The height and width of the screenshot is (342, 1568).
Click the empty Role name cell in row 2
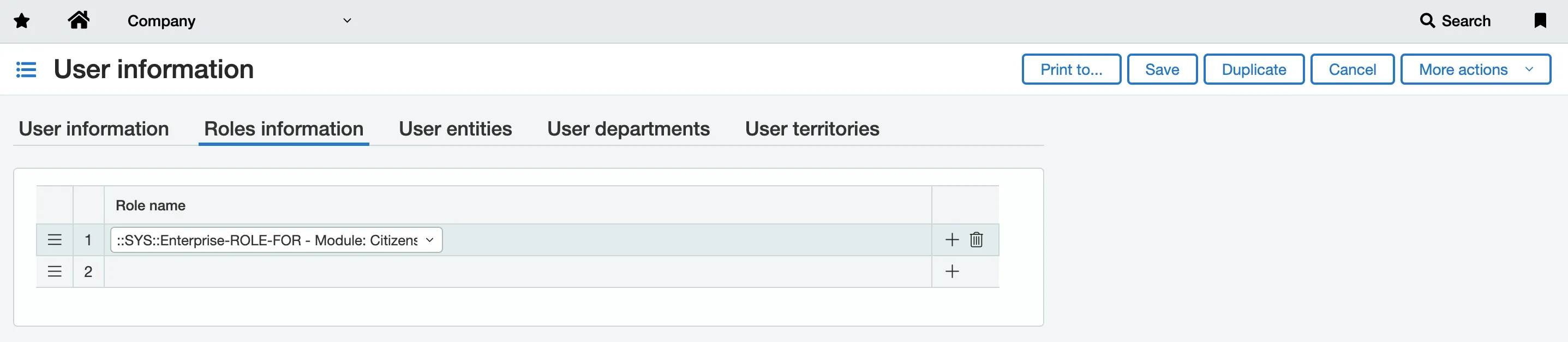(517, 272)
